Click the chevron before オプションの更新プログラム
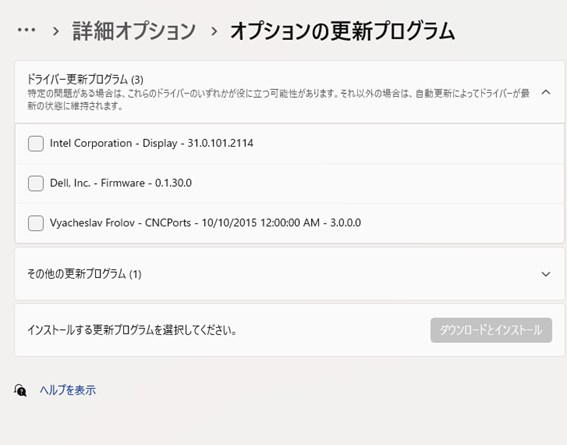 tap(214, 31)
